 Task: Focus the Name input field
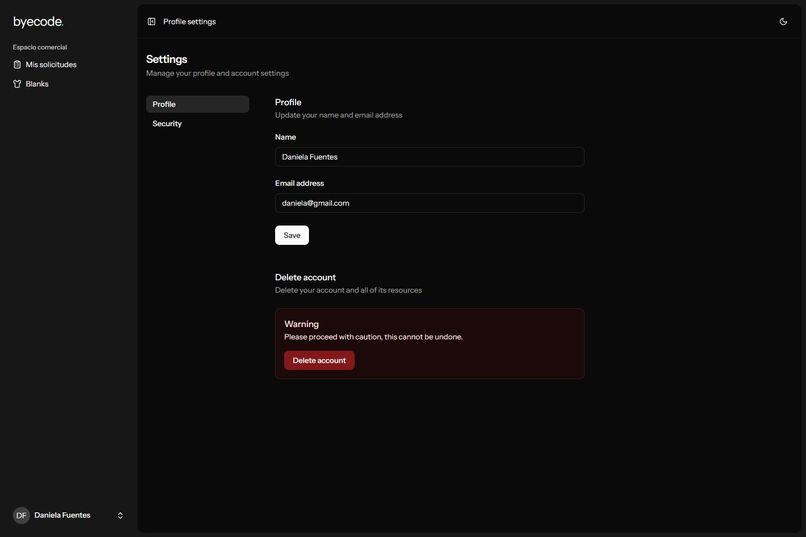[x=430, y=157]
